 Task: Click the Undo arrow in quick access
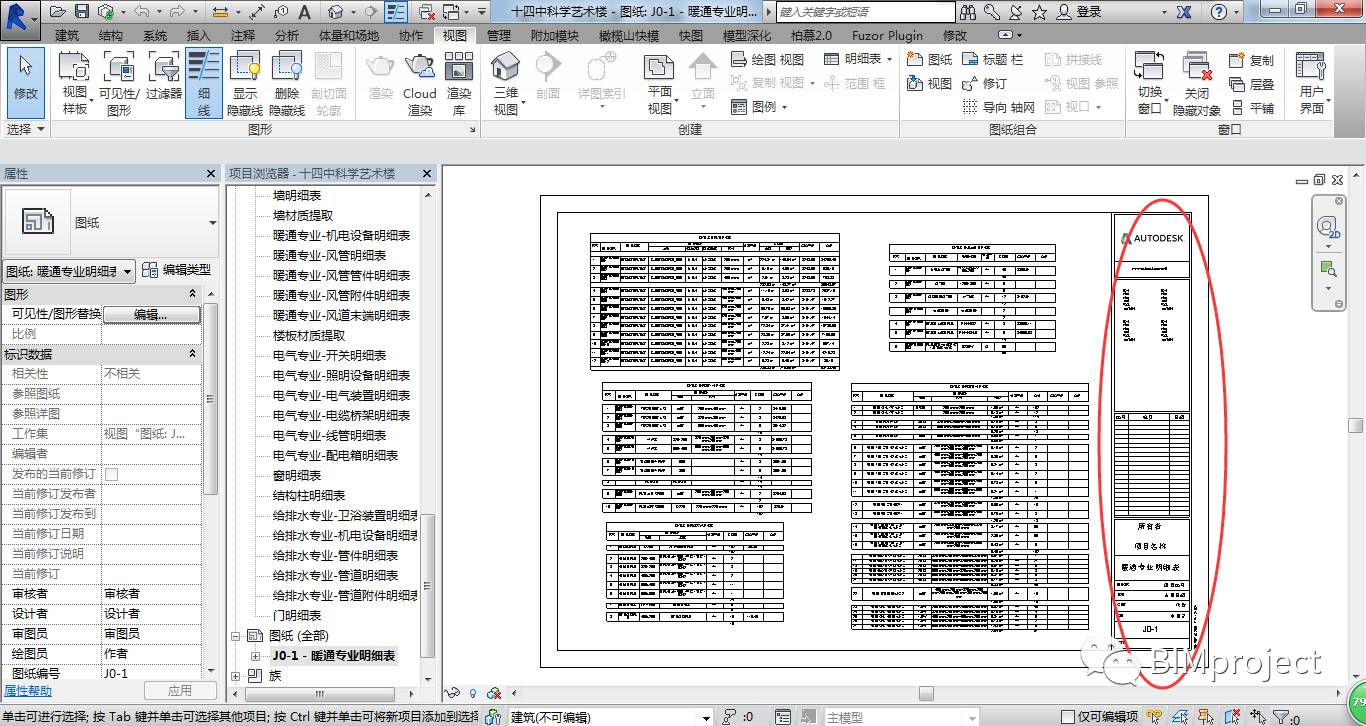point(141,12)
